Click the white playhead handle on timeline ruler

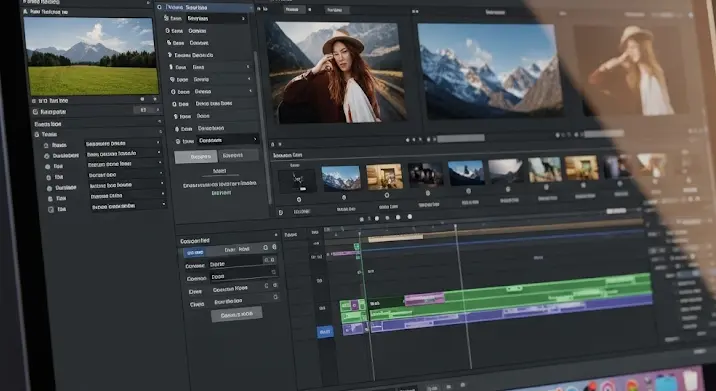[455, 227]
